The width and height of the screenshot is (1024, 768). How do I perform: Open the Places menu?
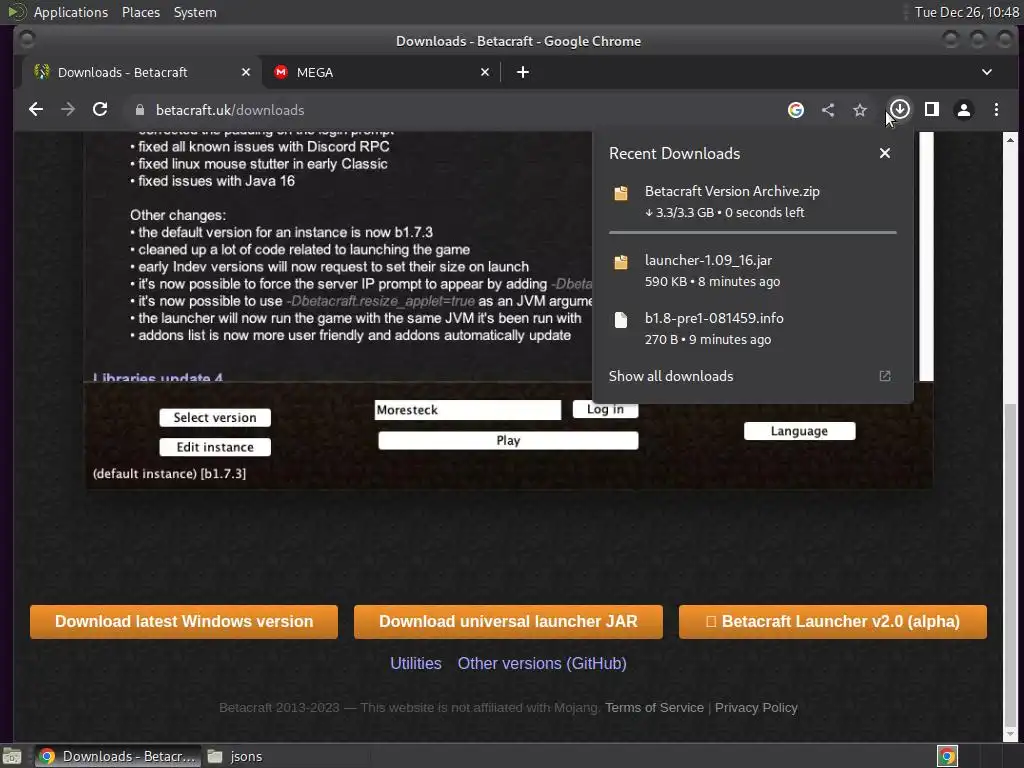(x=141, y=12)
